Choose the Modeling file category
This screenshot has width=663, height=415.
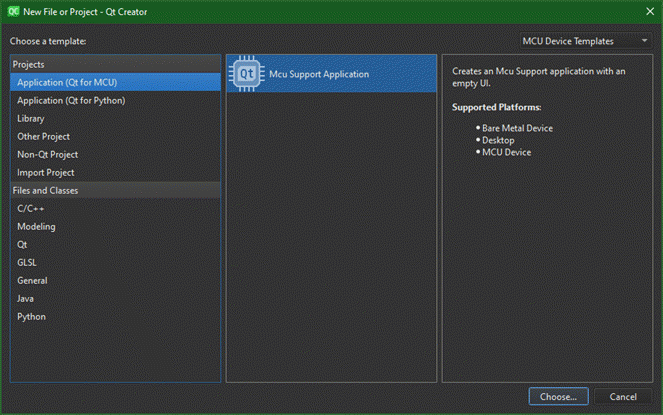point(36,227)
